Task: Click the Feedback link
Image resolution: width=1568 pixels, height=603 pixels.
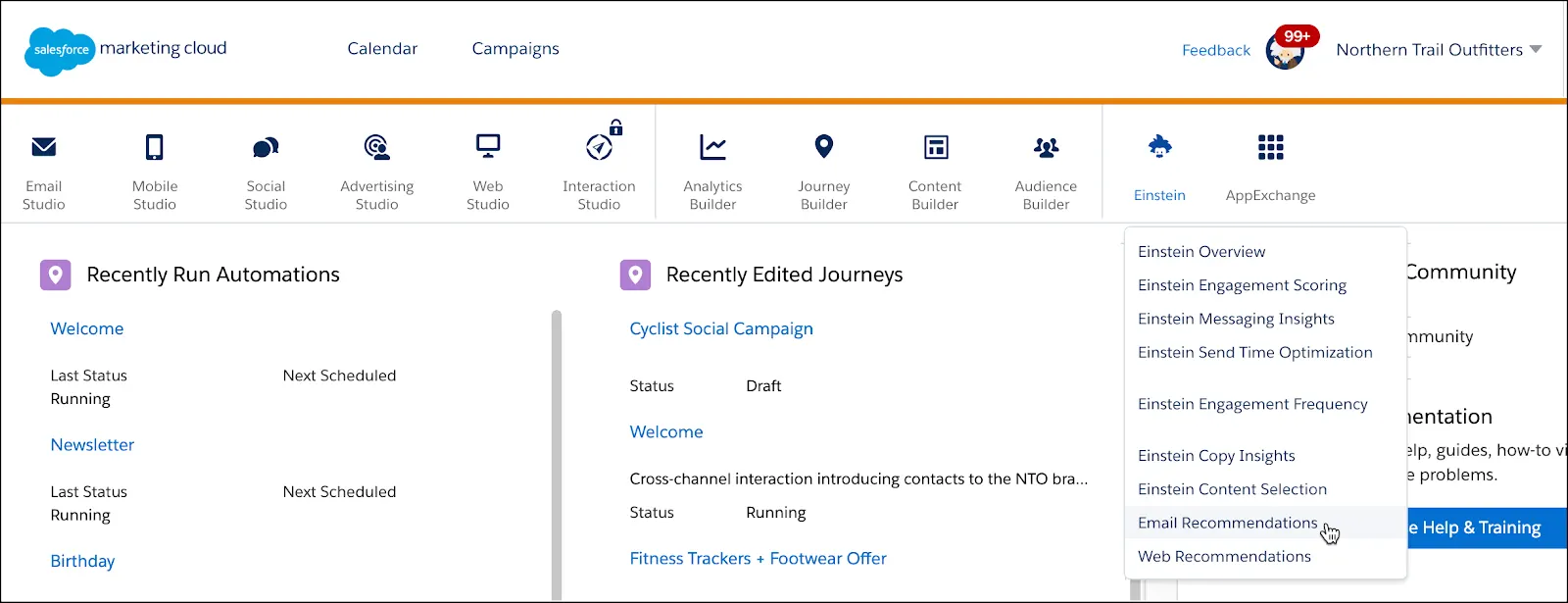Action: [x=1216, y=50]
